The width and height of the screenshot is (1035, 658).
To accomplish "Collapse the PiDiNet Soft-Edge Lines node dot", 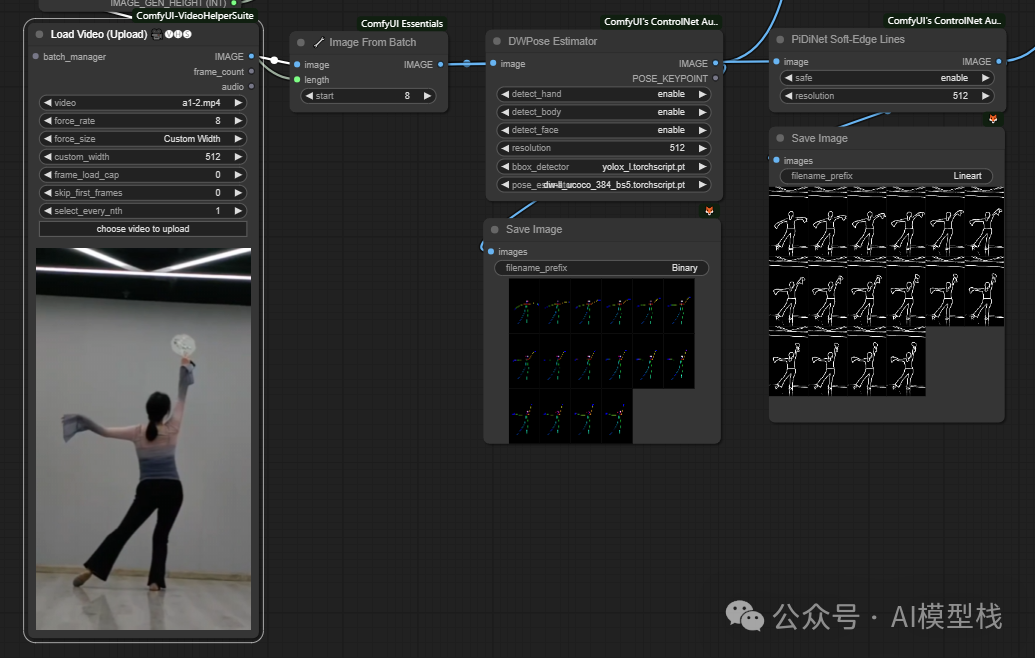I will 780,40.
